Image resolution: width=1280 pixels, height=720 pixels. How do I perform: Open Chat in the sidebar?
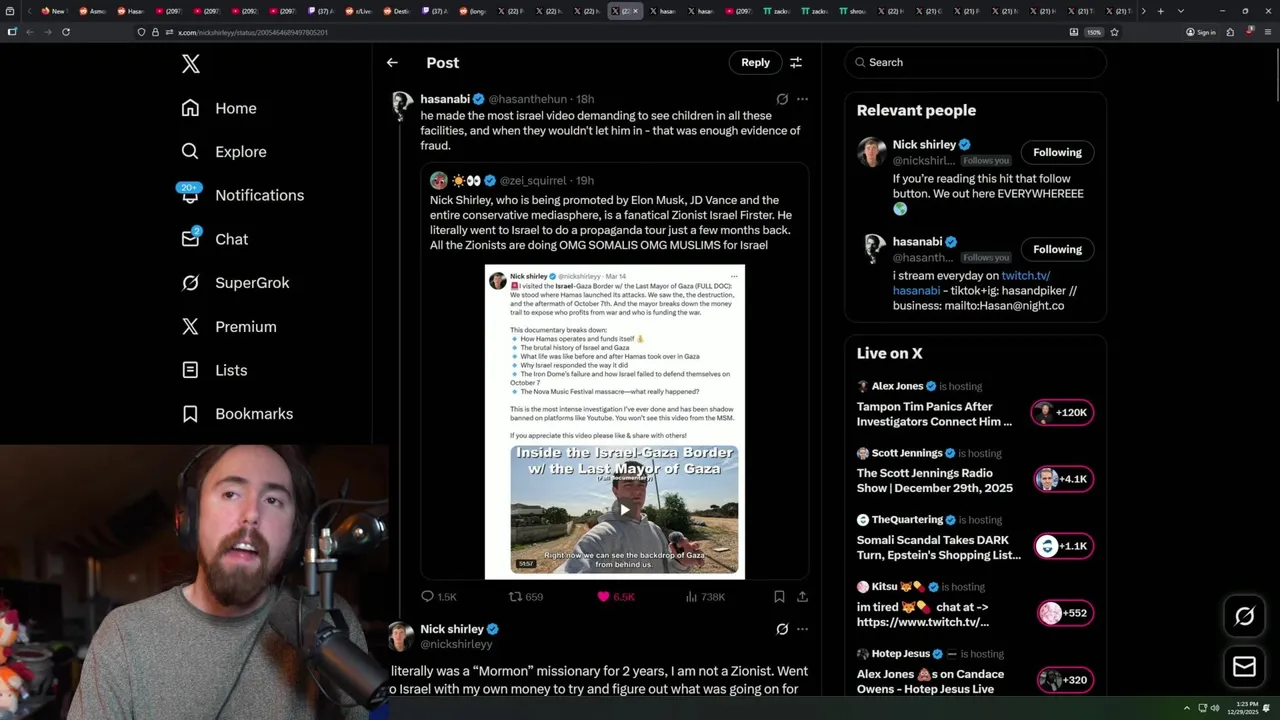[x=215, y=239]
